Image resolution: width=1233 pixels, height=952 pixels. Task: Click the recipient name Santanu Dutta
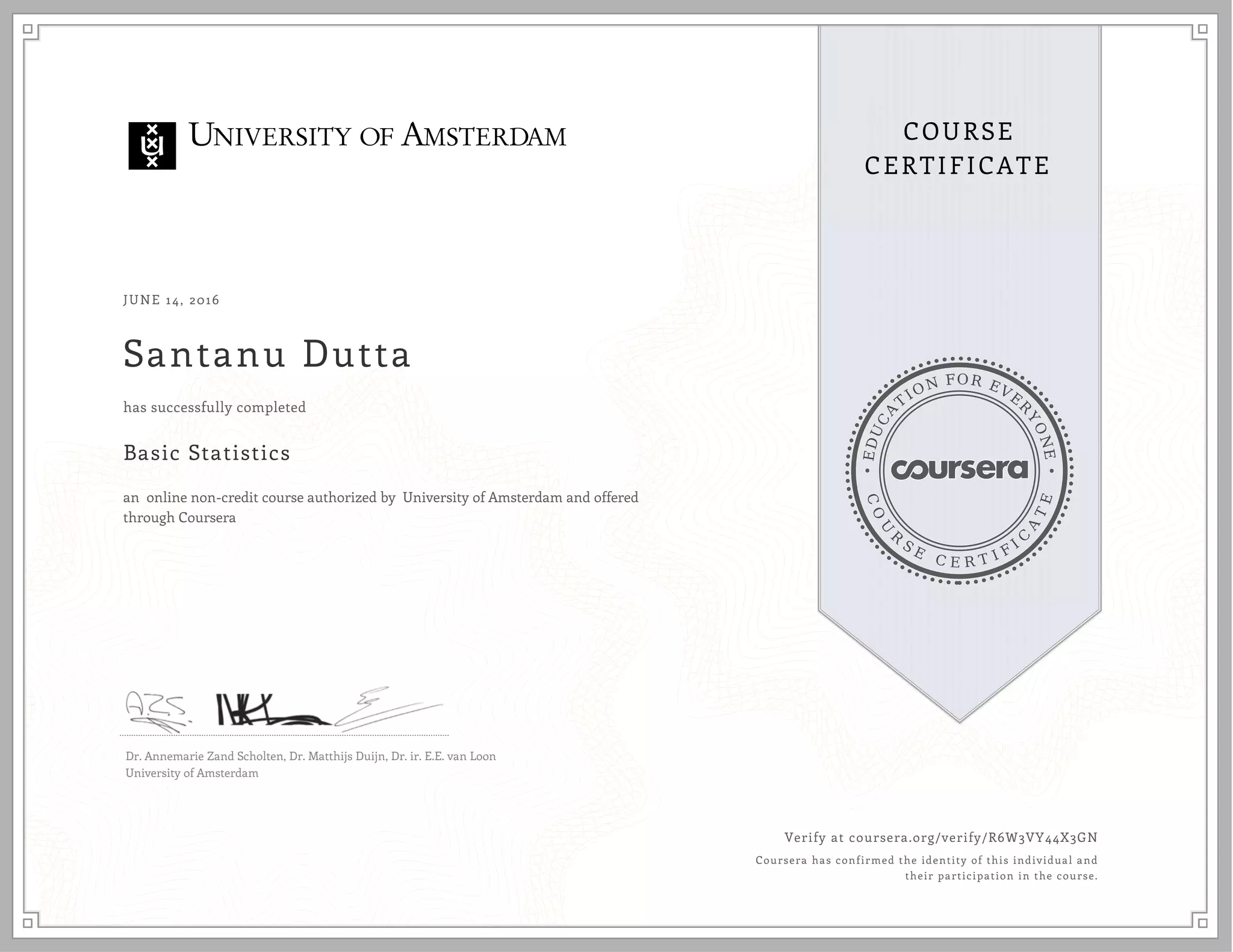pyautogui.click(x=267, y=354)
